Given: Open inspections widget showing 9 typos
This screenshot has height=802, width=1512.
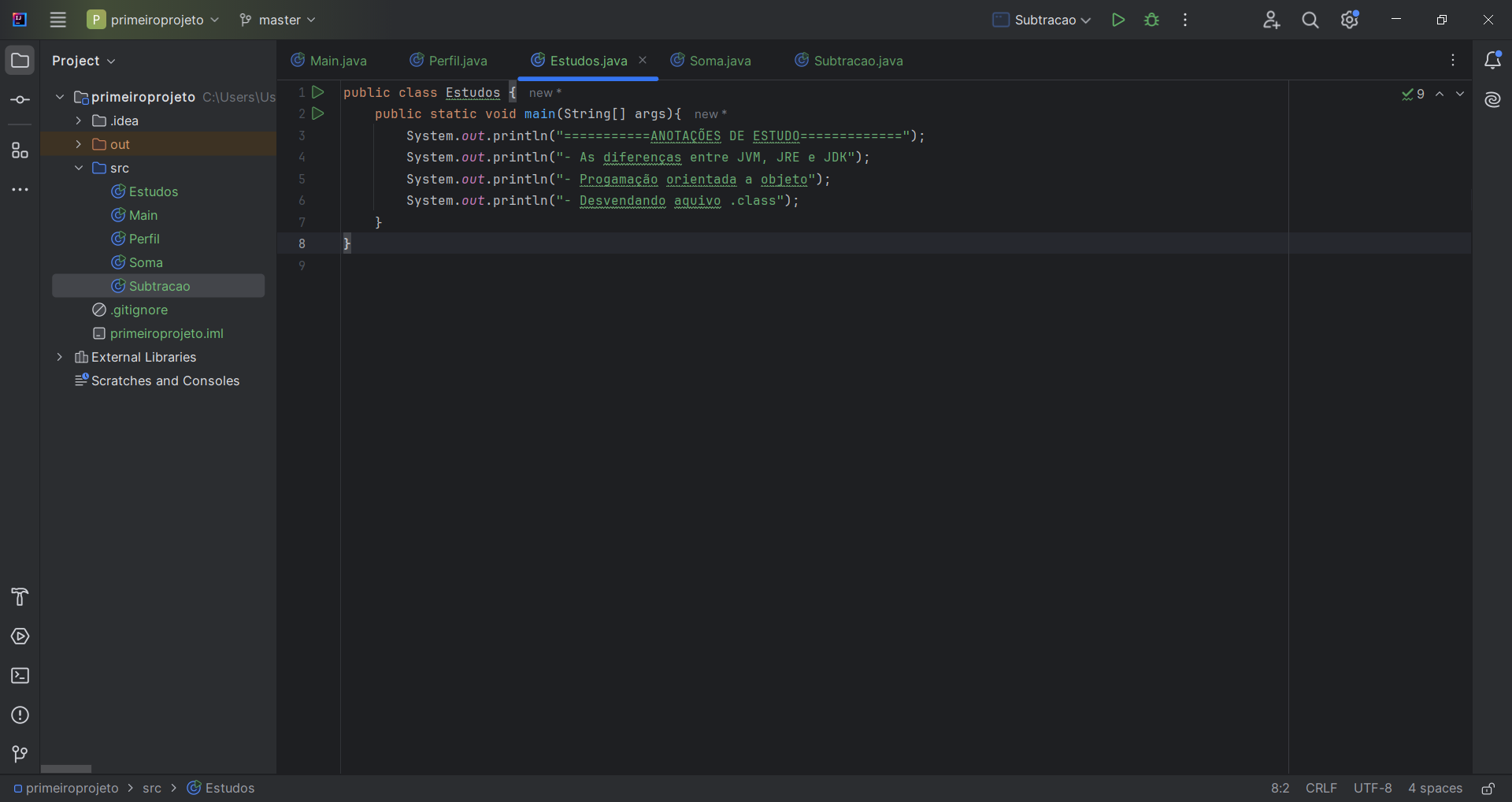Looking at the screenshot, I should coord(1414,94).
